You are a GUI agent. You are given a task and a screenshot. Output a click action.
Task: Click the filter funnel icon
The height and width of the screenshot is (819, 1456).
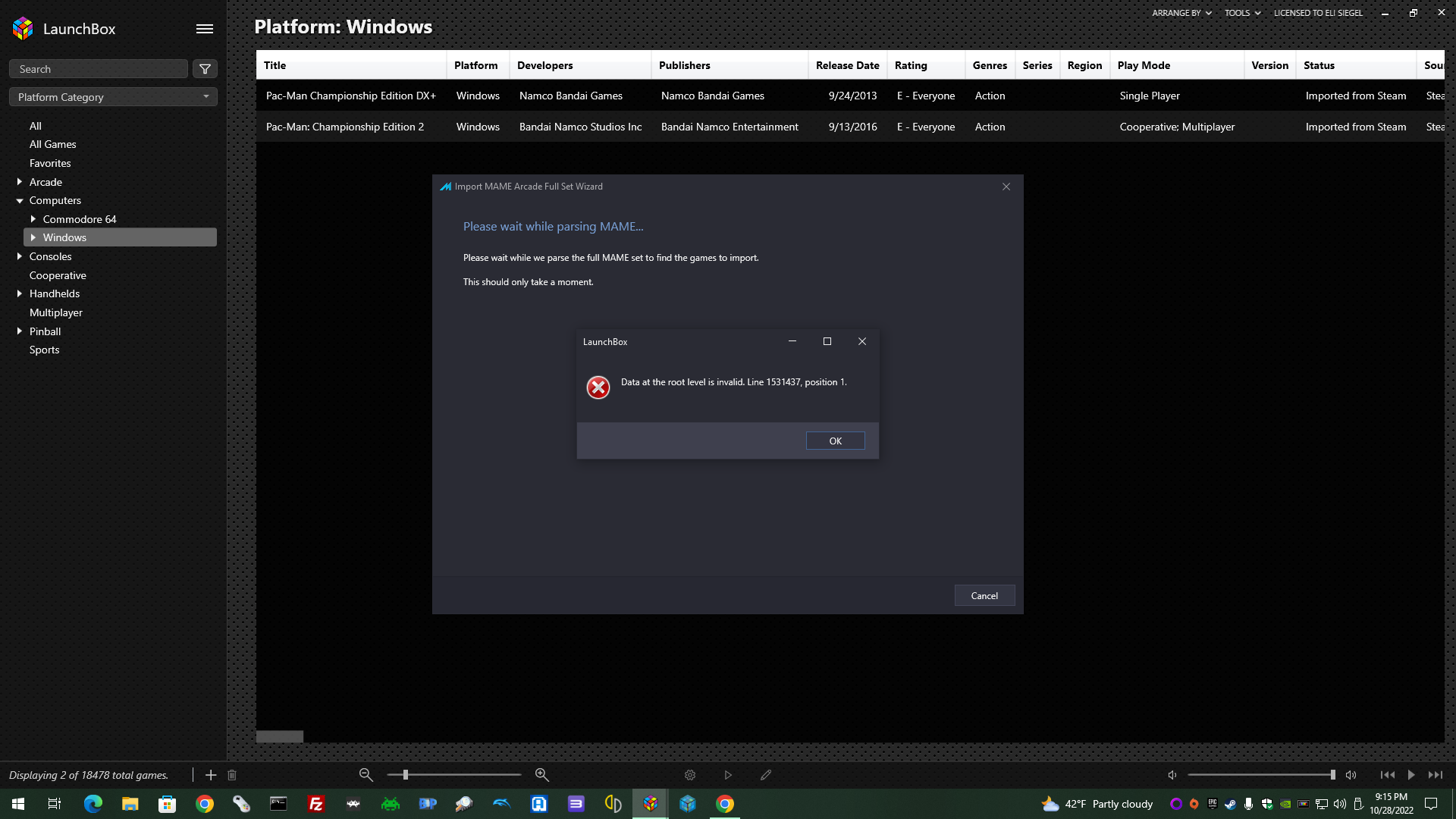205,69
